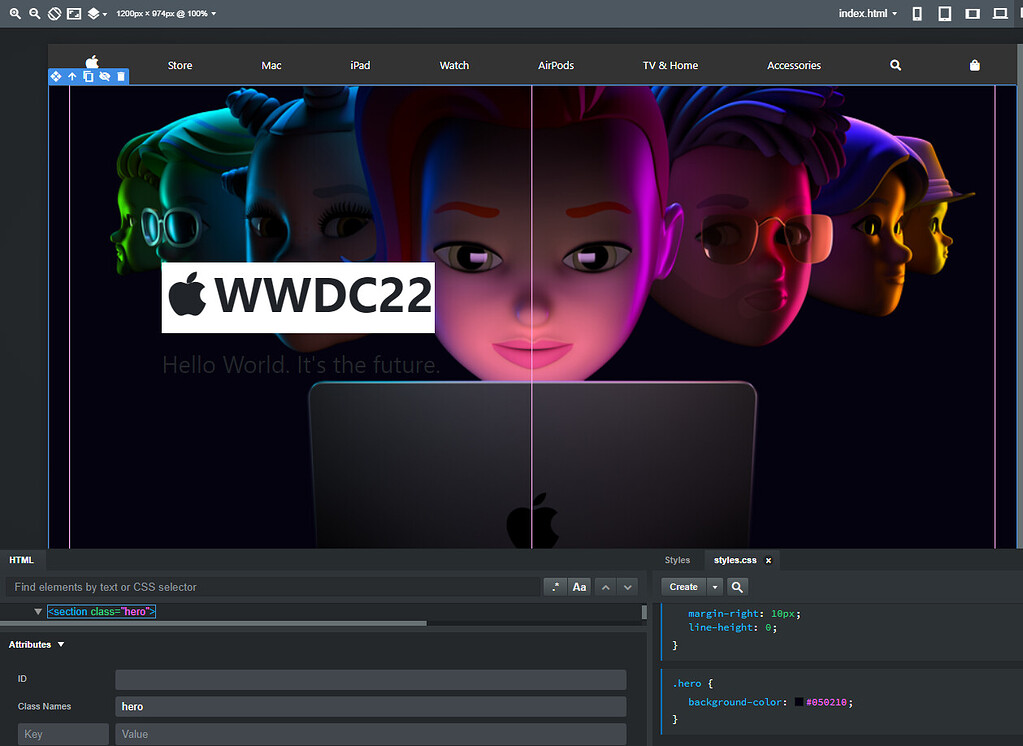Rotate the canvas device orientation
The image size is (1023, 746).
(56, 14)
